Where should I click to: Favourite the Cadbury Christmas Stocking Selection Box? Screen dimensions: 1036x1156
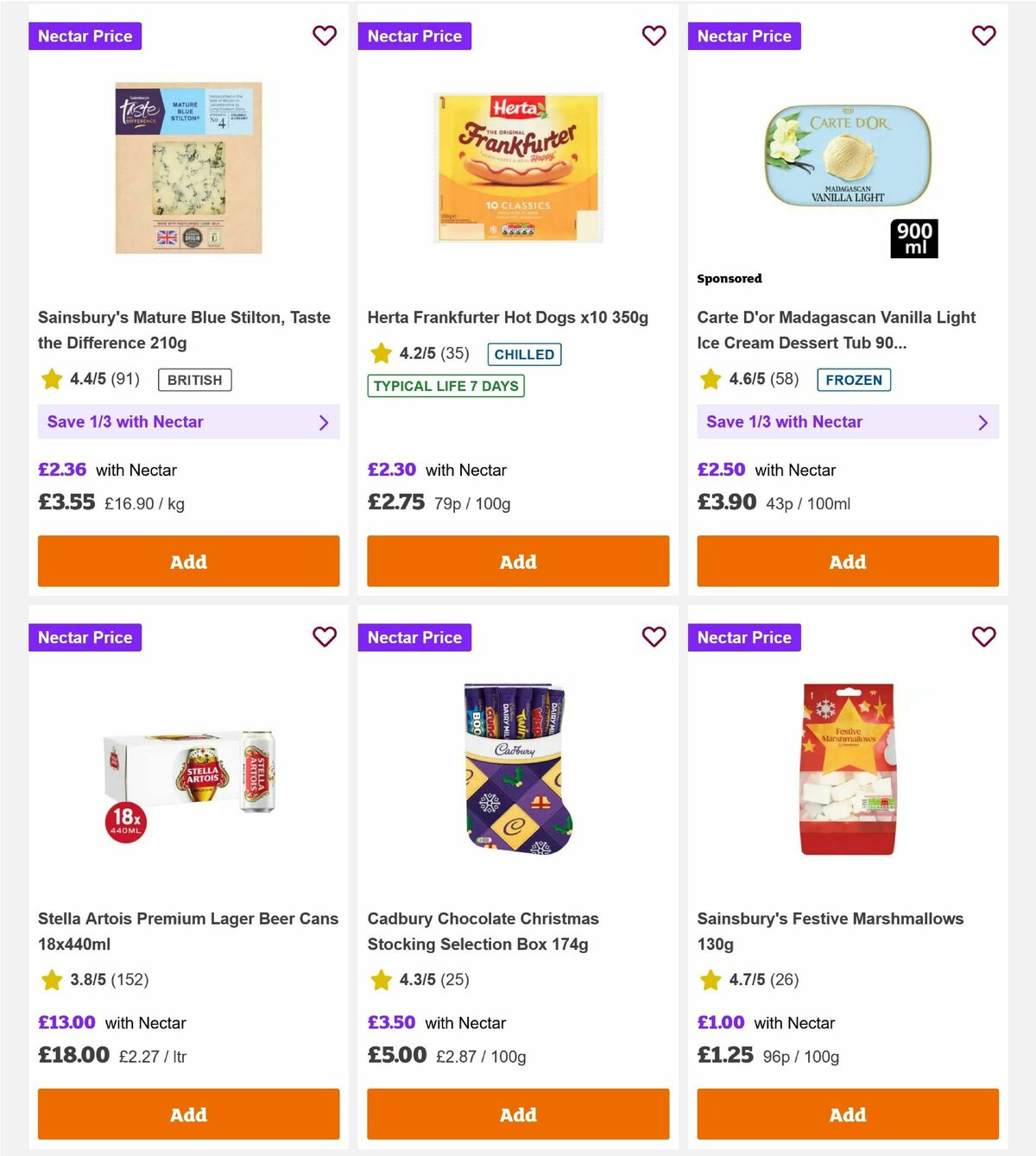coord(654,637)
